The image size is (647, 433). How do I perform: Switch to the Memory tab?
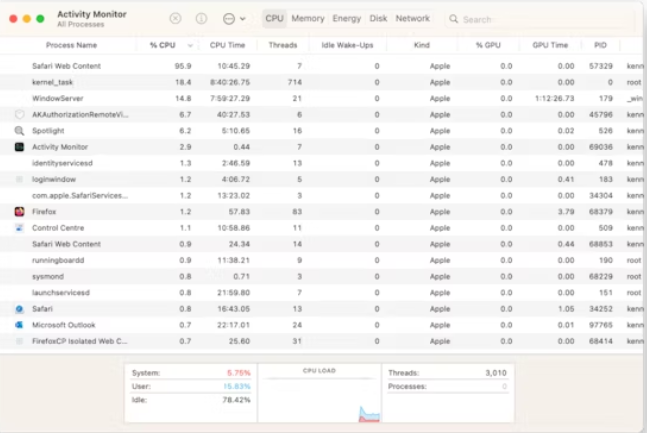[308, 18]
